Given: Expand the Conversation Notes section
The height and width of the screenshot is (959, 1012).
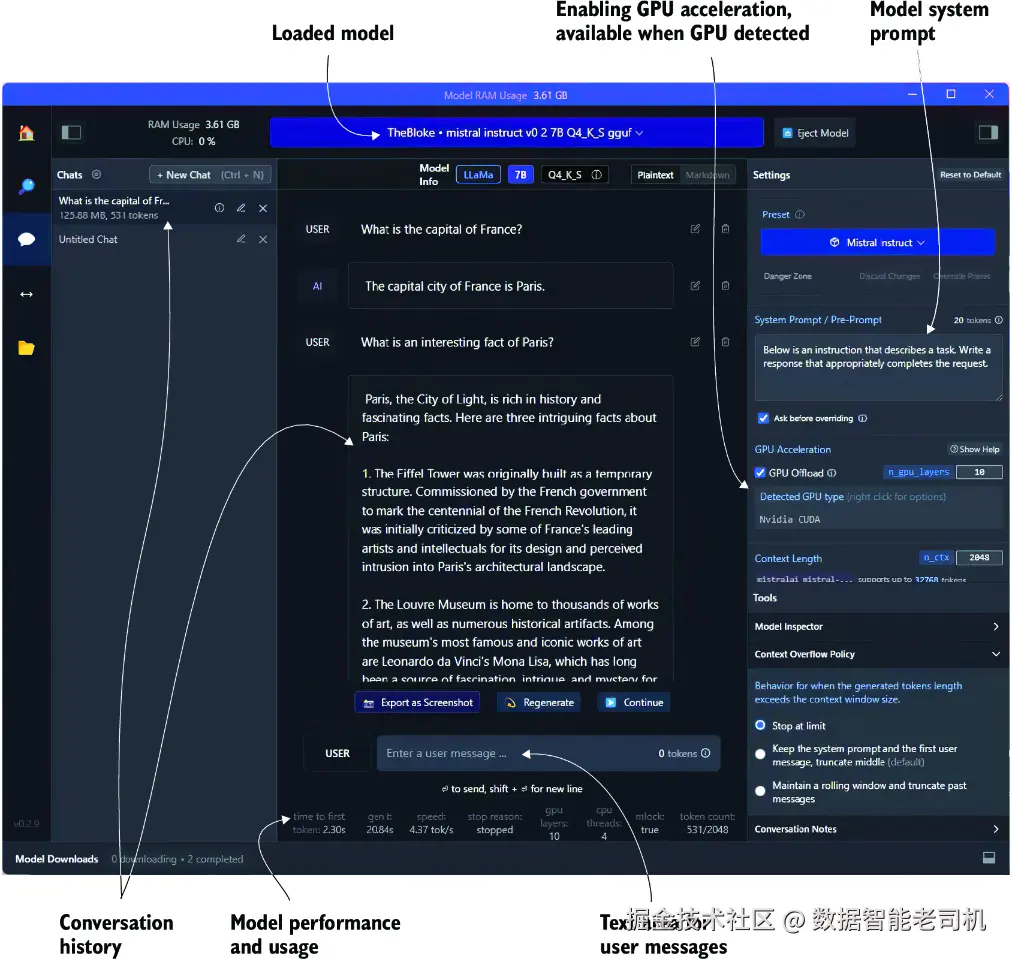Looking at the screenshot, I should tap(877, 829).
